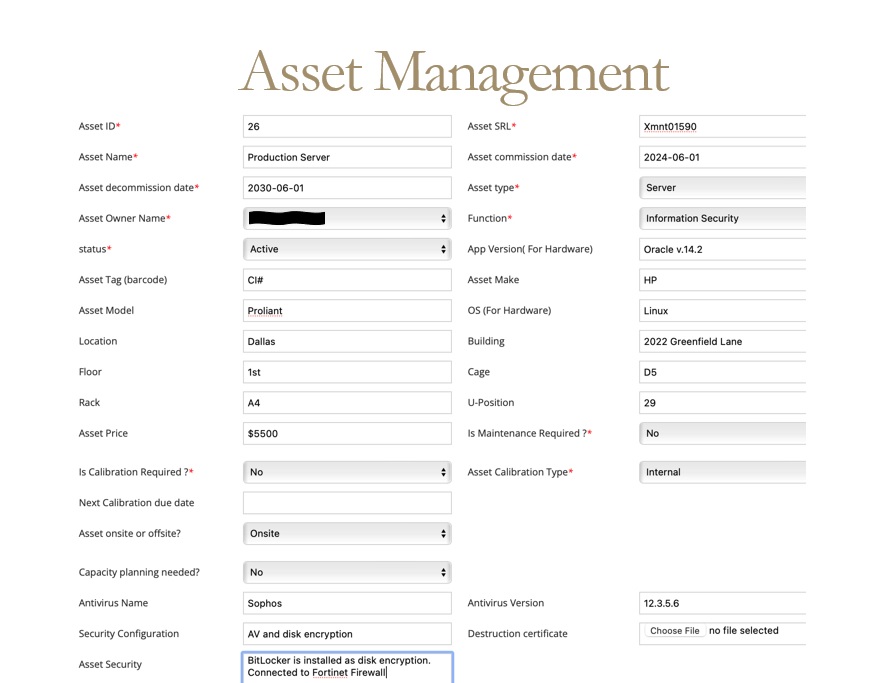Viewport: 895px width, 683px height.
Task: Click the empty Next Calibration due date field
Action: tap(347, 503)
